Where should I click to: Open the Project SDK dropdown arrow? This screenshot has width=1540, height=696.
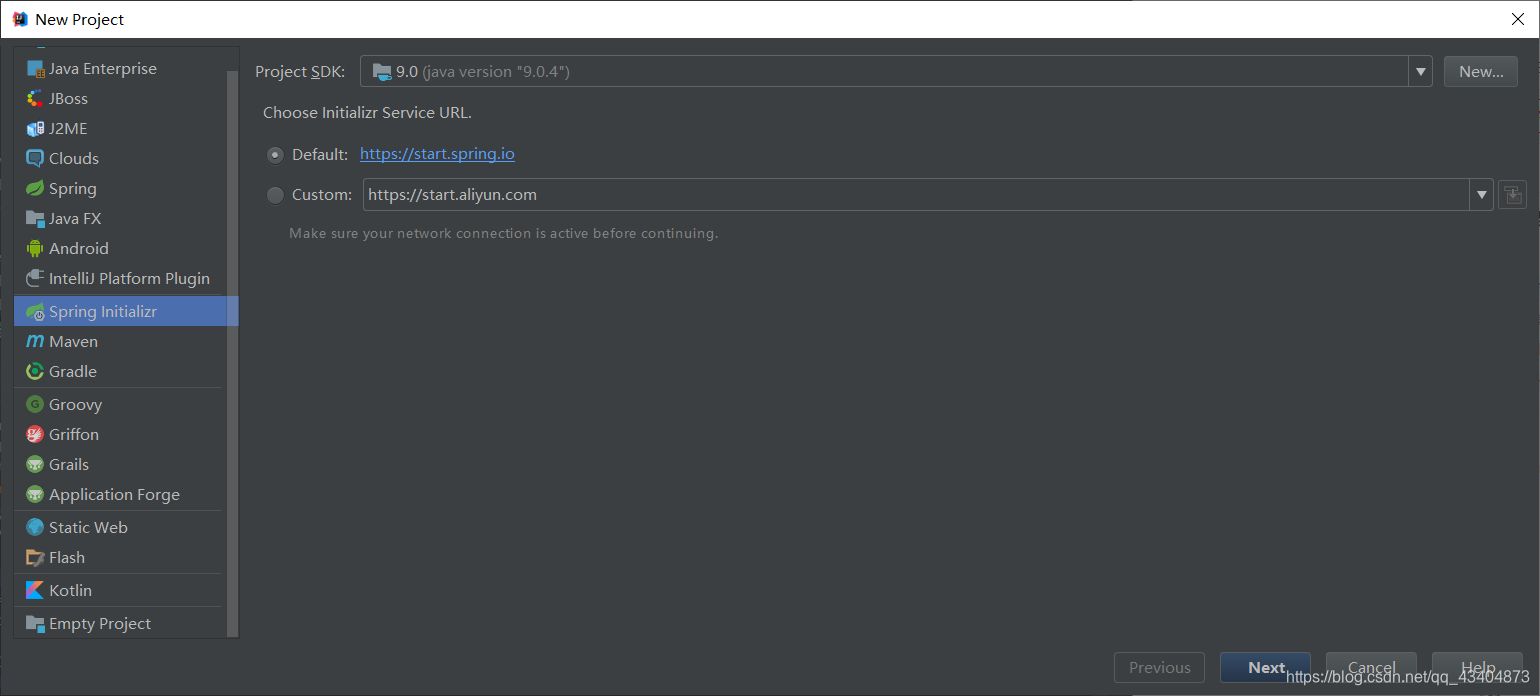click(x=1420, y=72)
